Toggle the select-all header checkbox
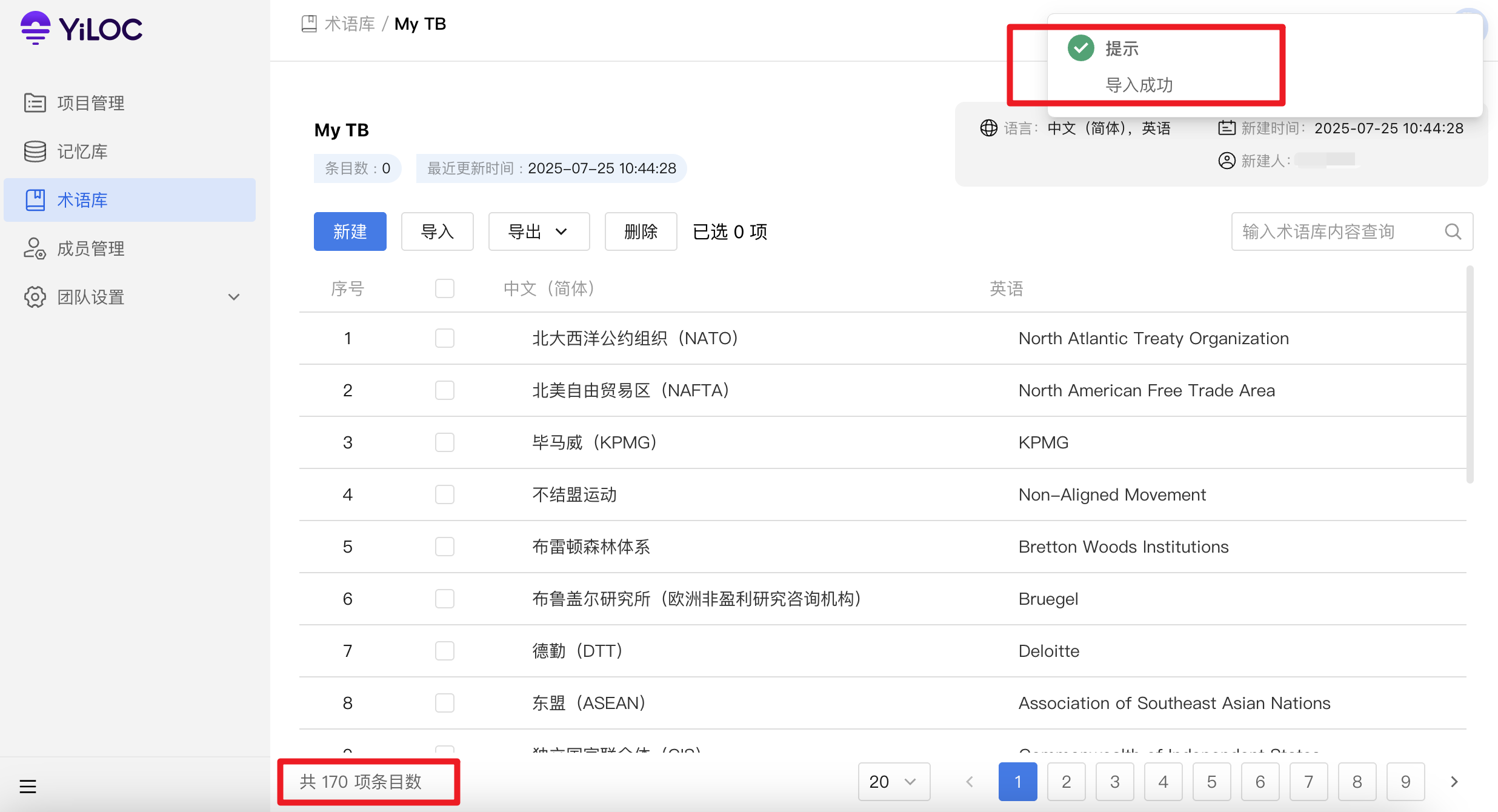Viewport: 1498px width, 812px height. point(445,288)
